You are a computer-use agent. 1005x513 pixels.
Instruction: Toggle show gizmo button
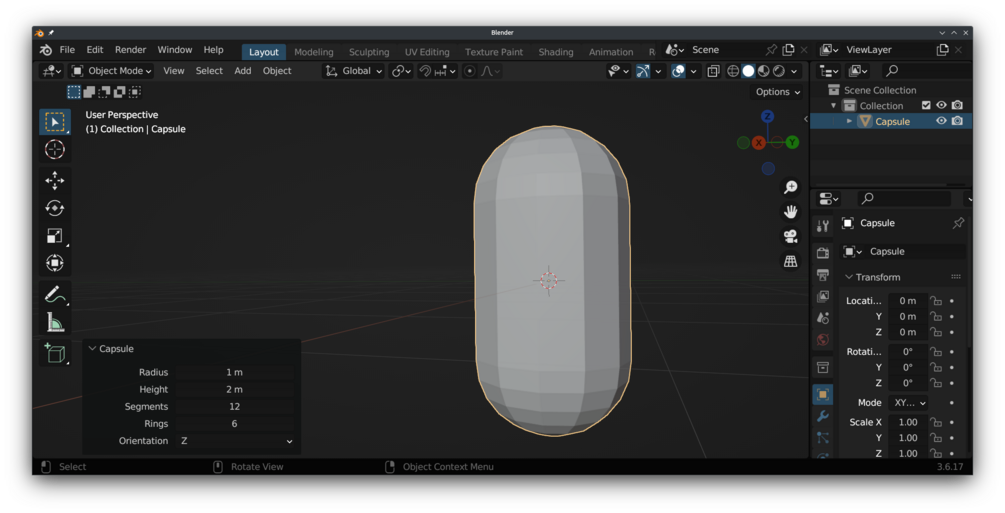pos(643,71)
